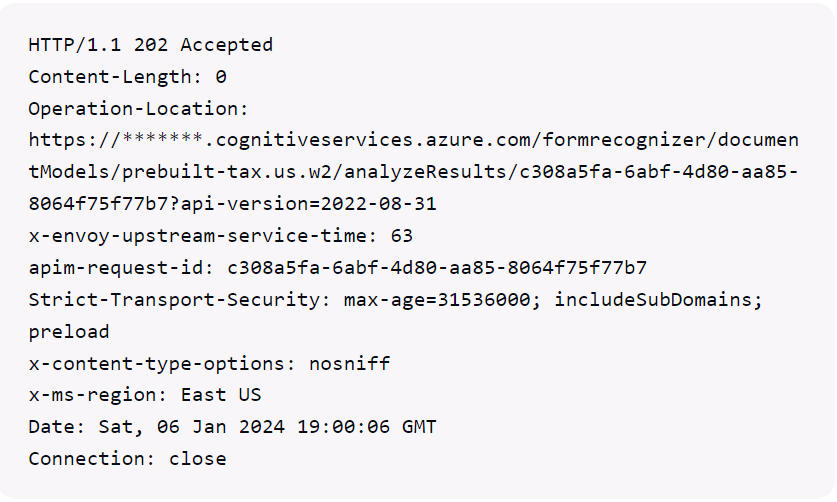This screenshot has width=837, height=502.
Task: Click the nosniff value
Action: pyautogui.click(x=350, y=363)
